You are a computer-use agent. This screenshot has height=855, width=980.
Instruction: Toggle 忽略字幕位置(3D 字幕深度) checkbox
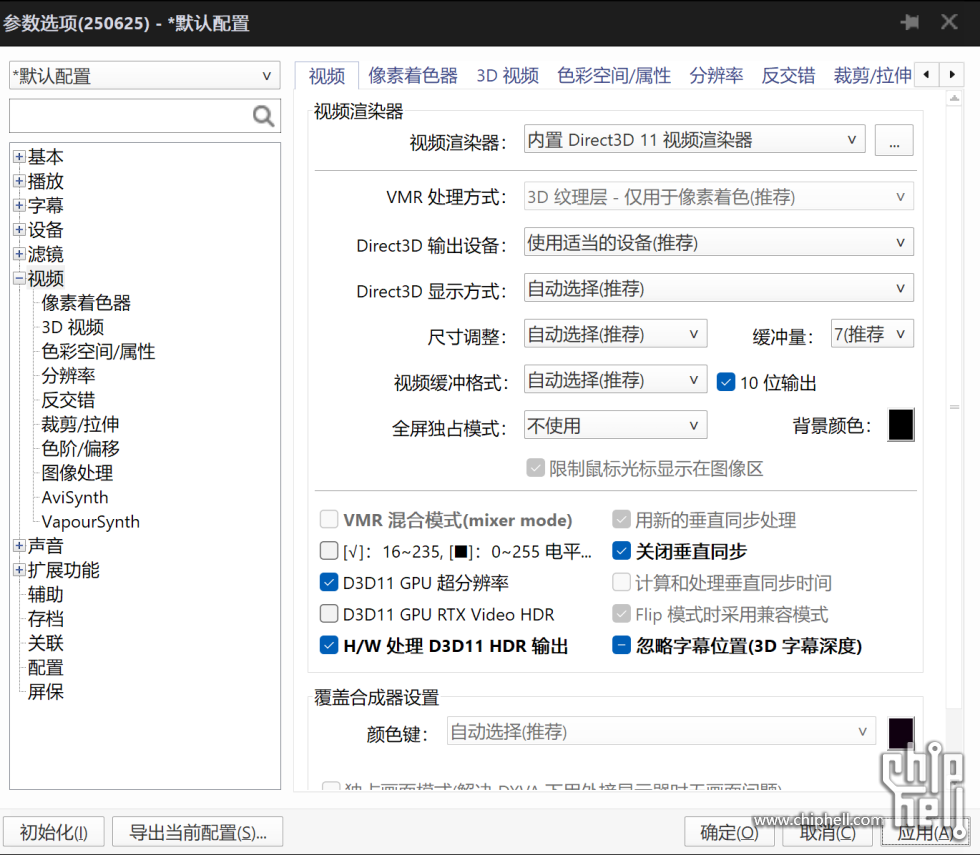click(621, 645)
